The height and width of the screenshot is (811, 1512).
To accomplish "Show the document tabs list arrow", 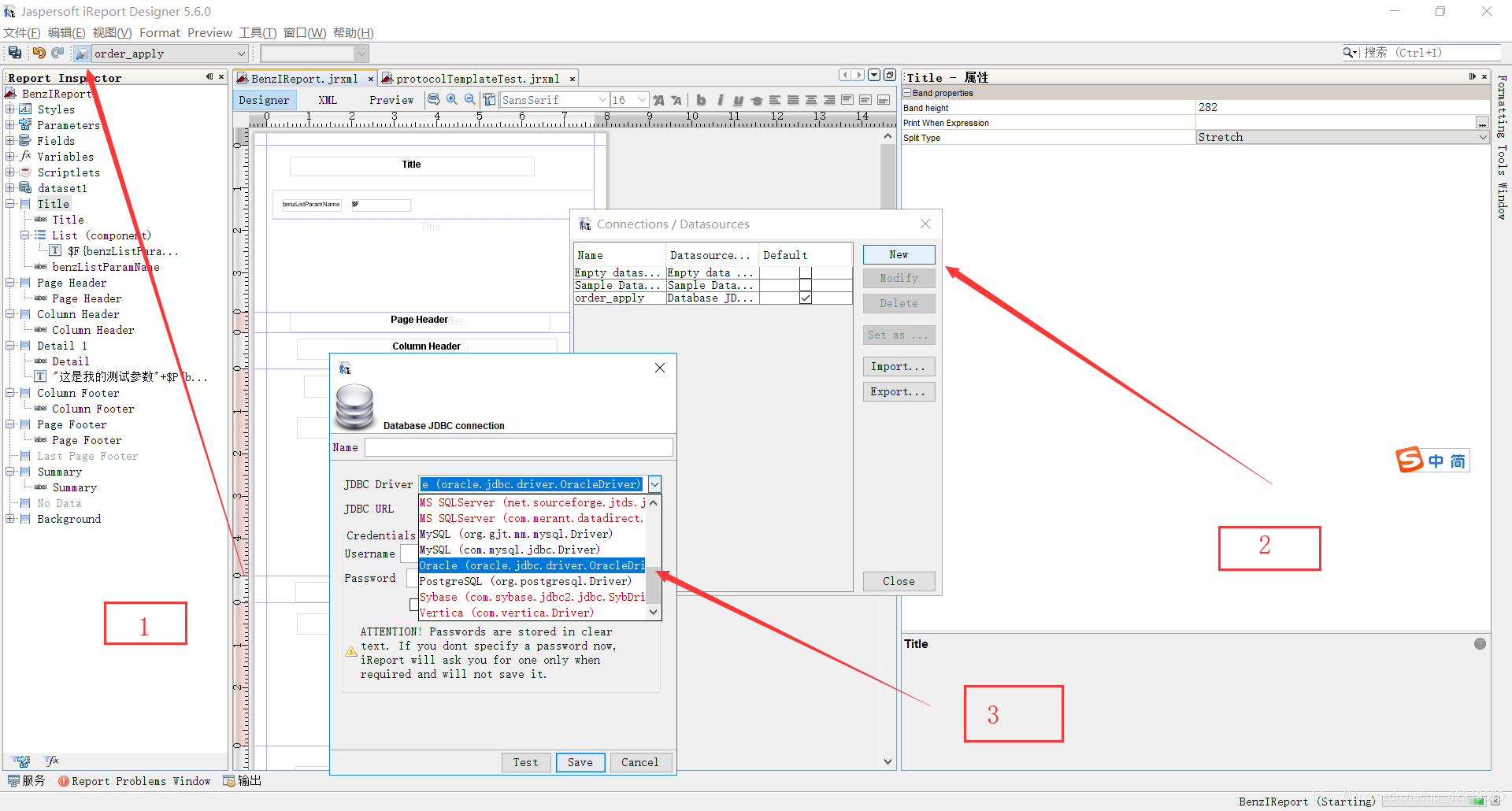I will (874, 75).
